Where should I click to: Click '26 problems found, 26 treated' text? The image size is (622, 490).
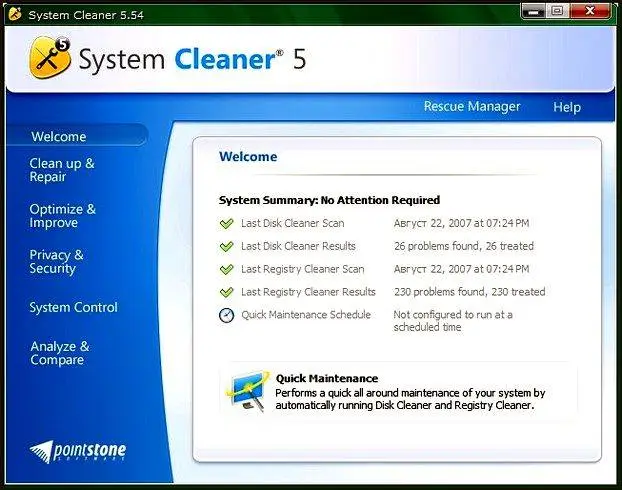click(464, 246)
